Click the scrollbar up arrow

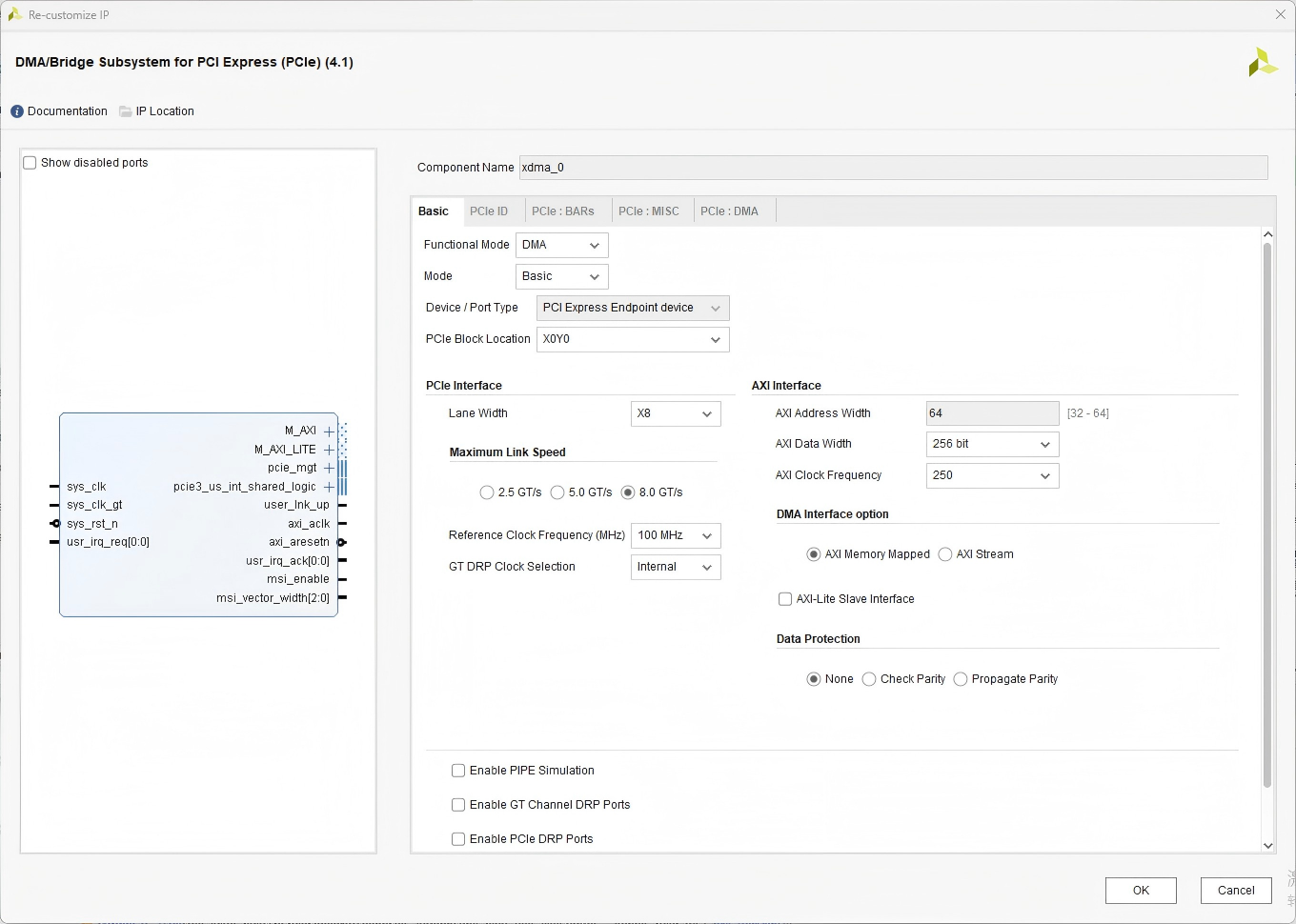coord(1267,234)
